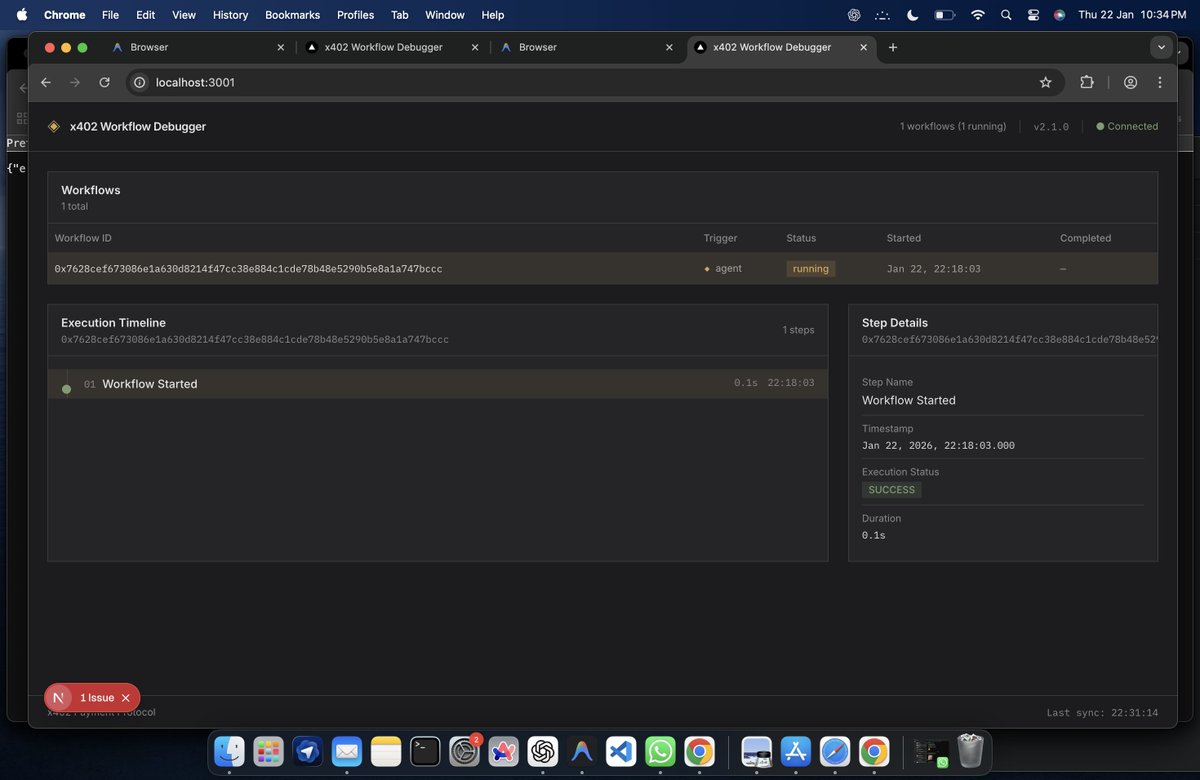This screenshot has width=1200, height=780.
Task: Click the Completed column header
Action: click(1085, 238)
